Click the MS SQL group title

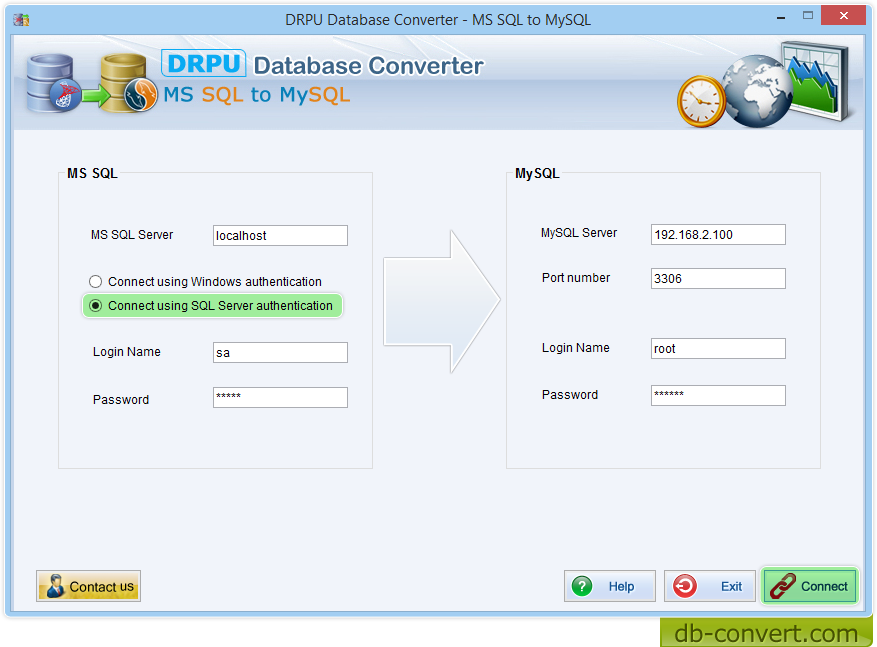point(92,173)
